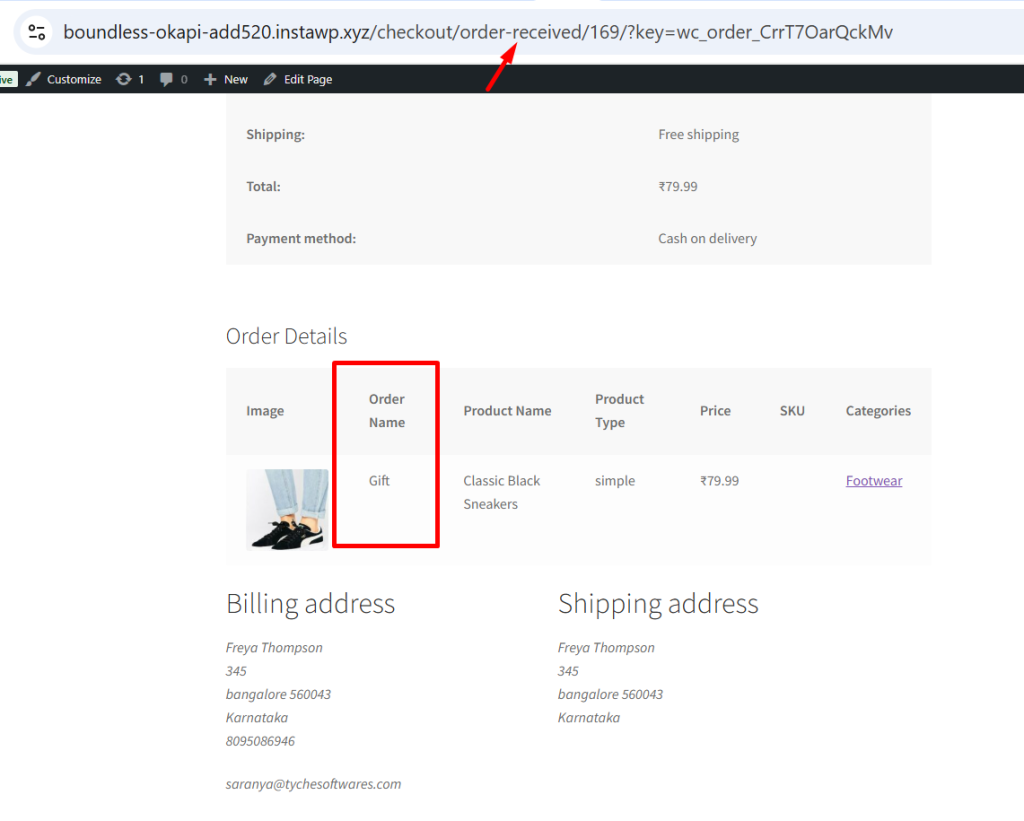The width and height of the screenshot is (1024, 821).
Task: Click the Live badge in admin bar
Action: 7,79
